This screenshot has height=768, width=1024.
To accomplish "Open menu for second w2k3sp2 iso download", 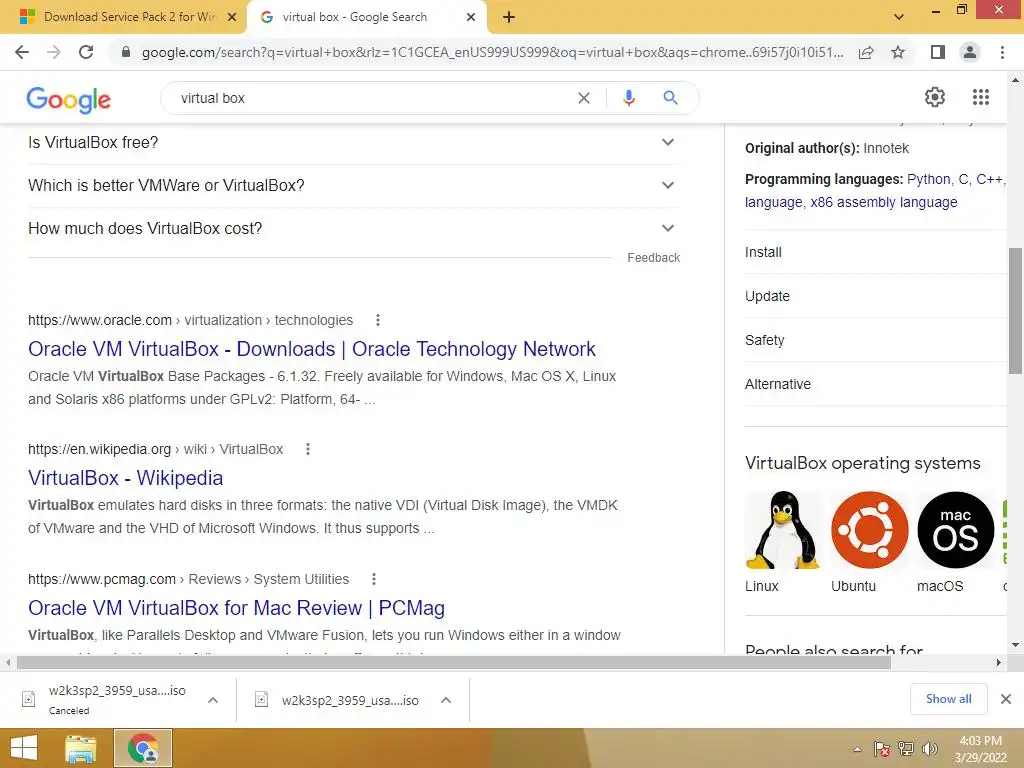I will 446,700.
